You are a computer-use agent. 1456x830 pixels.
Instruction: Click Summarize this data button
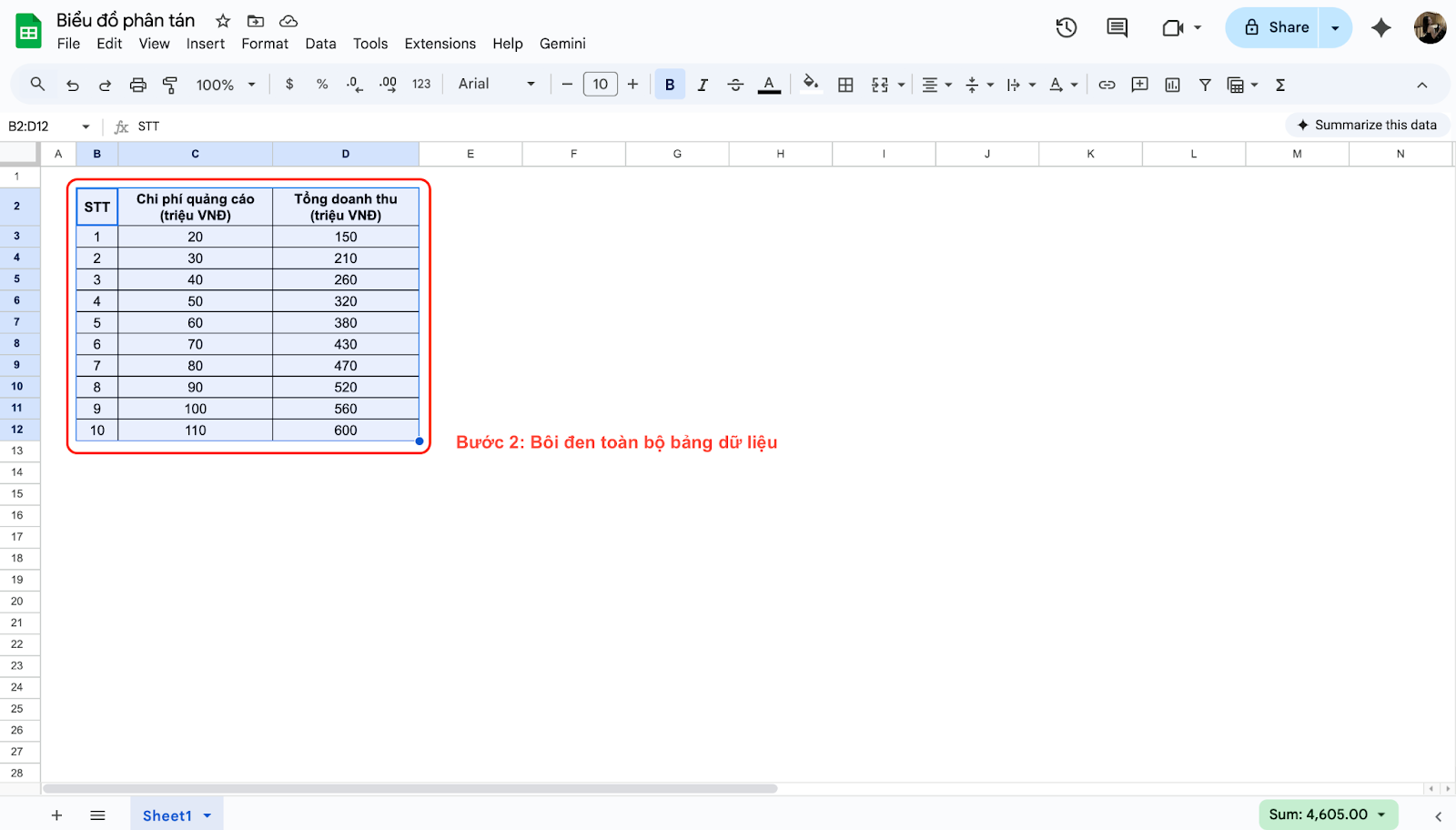[1366, 125]
